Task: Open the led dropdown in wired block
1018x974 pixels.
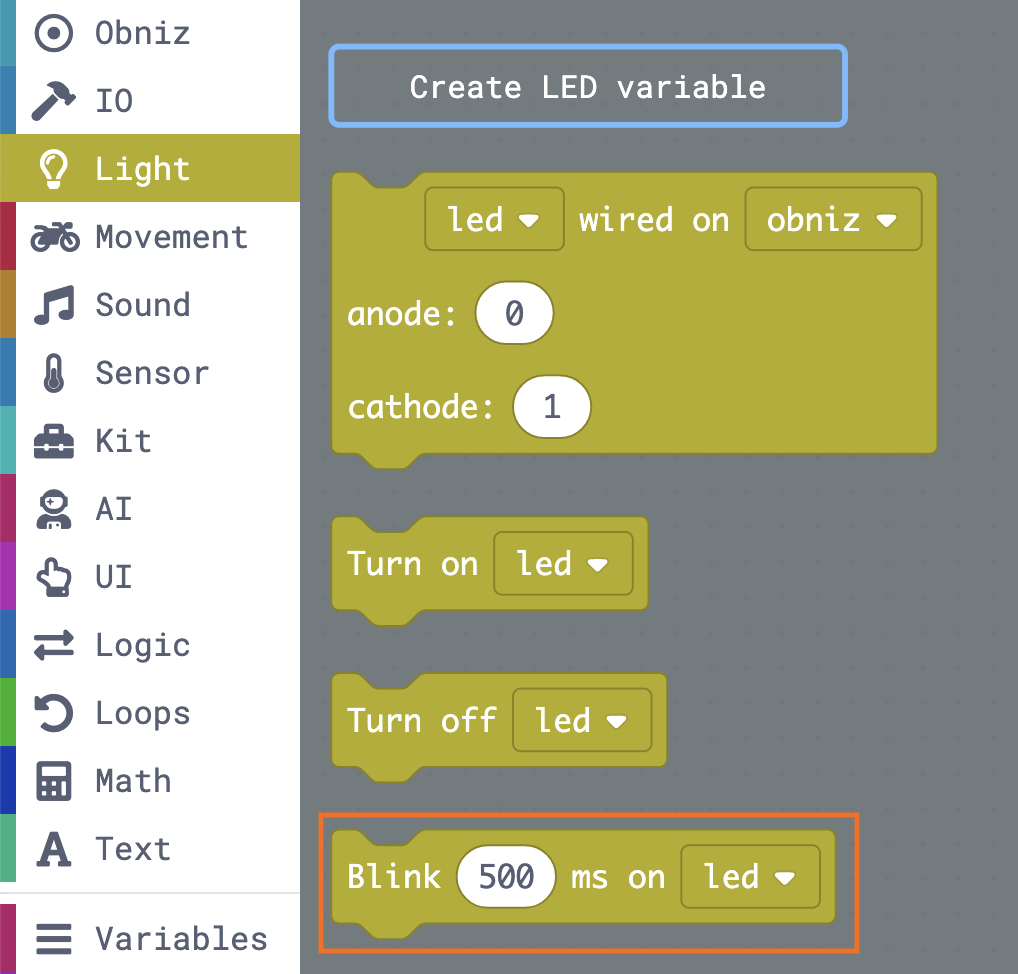Action: (494, 219)
